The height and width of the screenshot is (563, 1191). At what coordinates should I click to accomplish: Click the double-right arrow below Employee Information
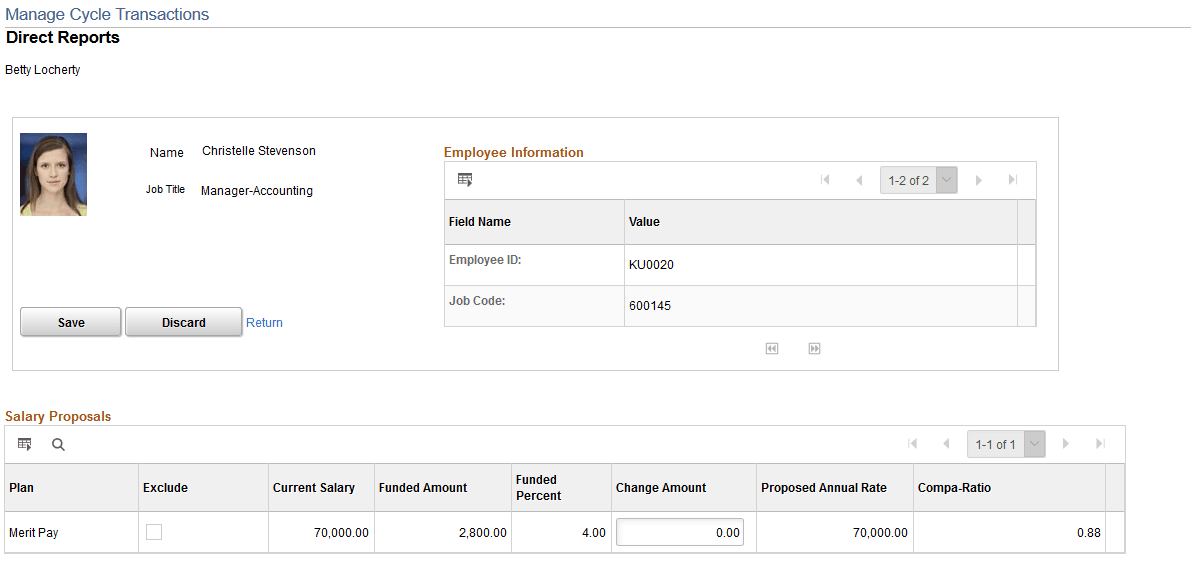[814, 349]
